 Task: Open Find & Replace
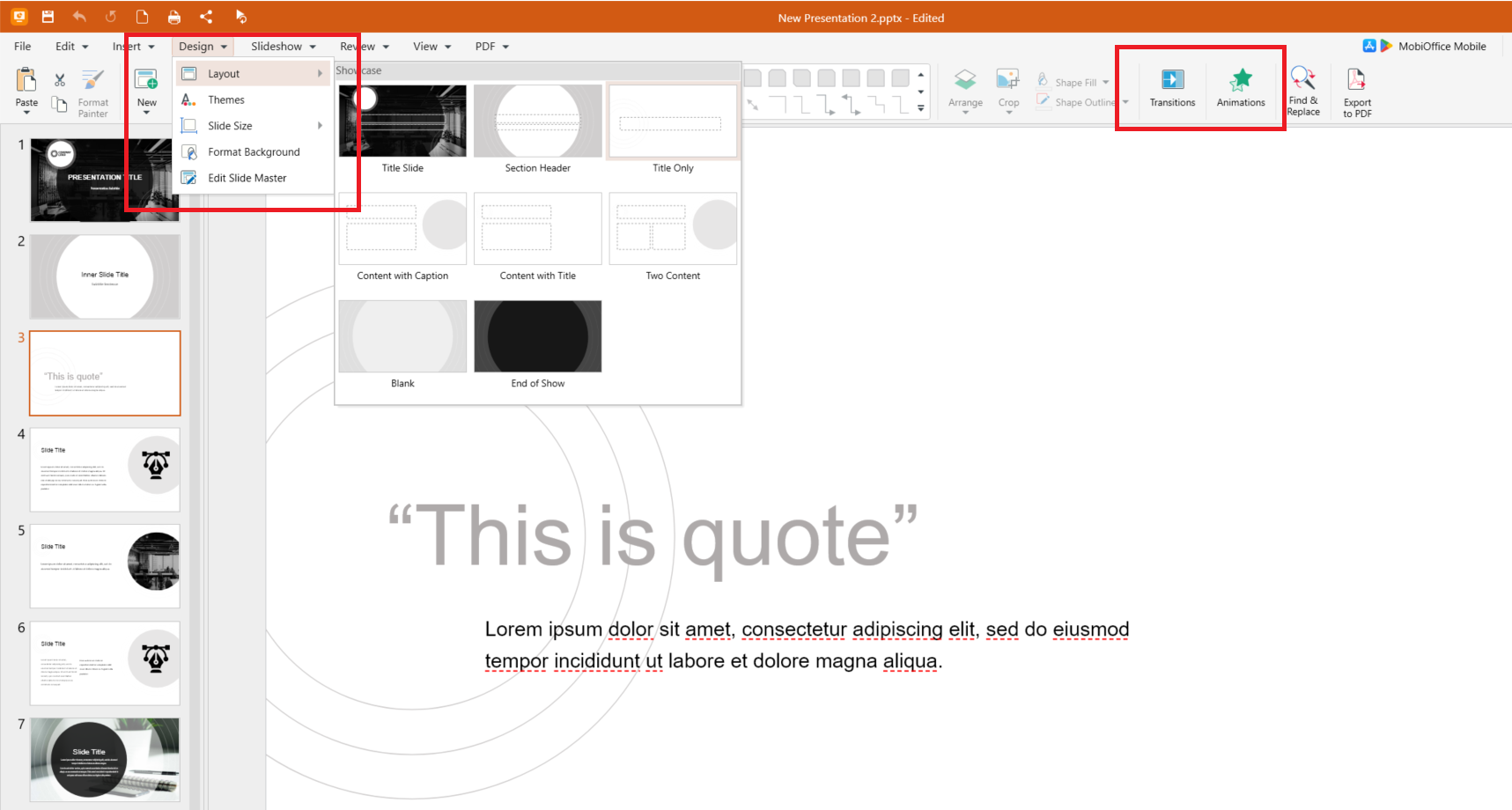tap(1303, 91)
